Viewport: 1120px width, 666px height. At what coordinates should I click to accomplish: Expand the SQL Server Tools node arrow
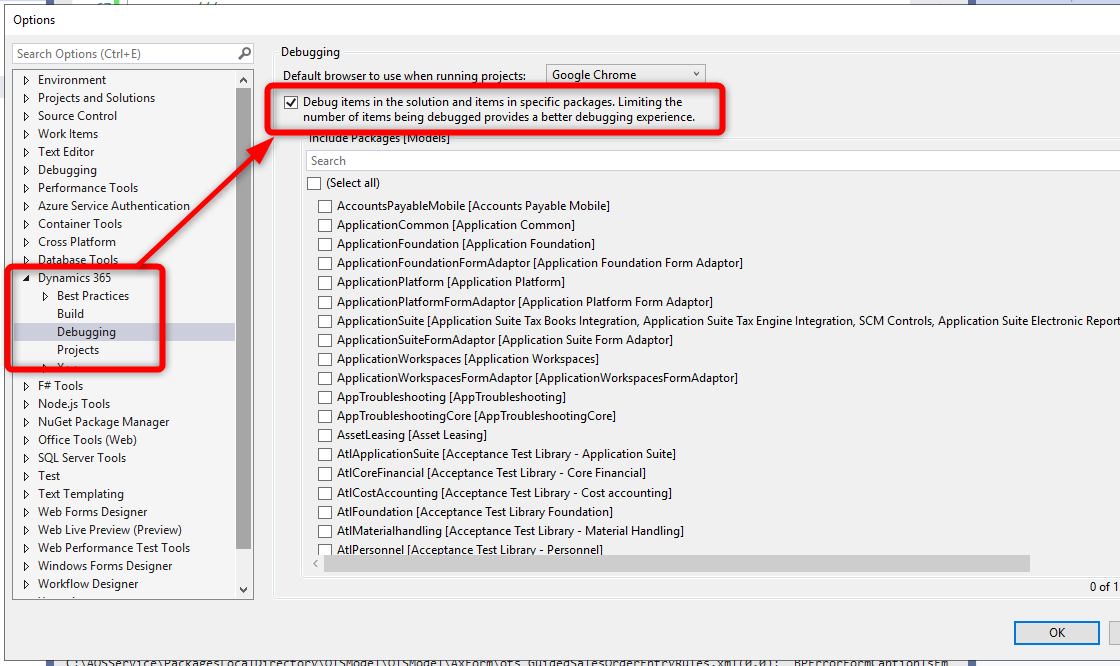tap(26, 458)
